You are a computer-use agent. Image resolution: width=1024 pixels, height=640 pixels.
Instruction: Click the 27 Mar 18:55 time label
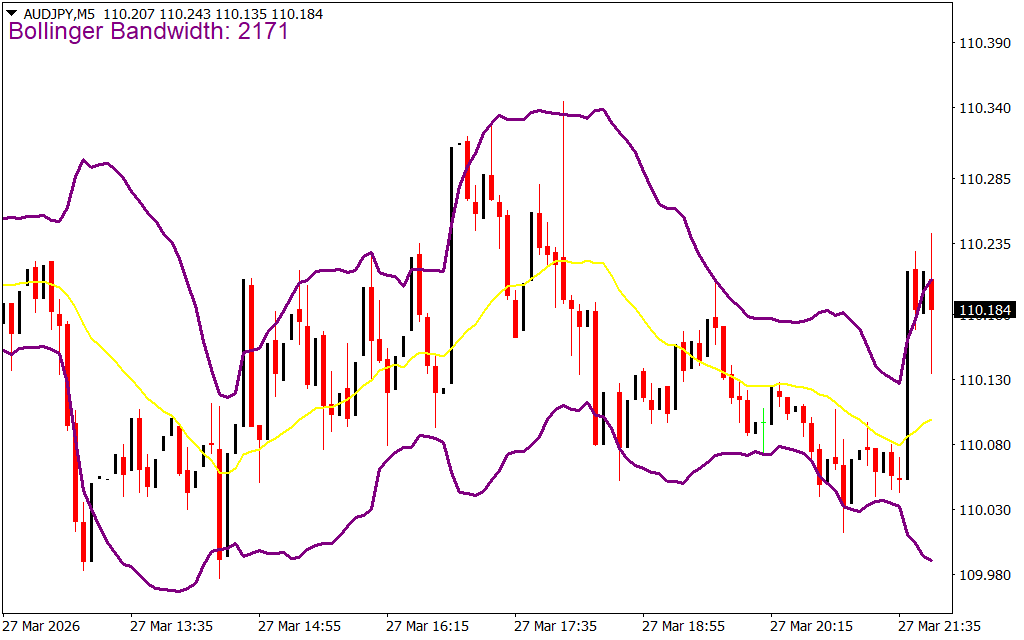683,626
